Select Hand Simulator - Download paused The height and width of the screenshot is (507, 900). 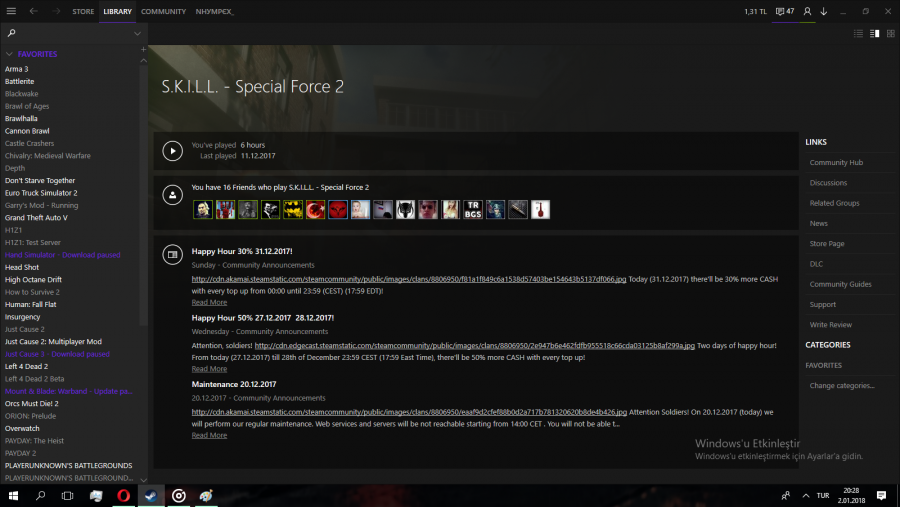point(63,255)
